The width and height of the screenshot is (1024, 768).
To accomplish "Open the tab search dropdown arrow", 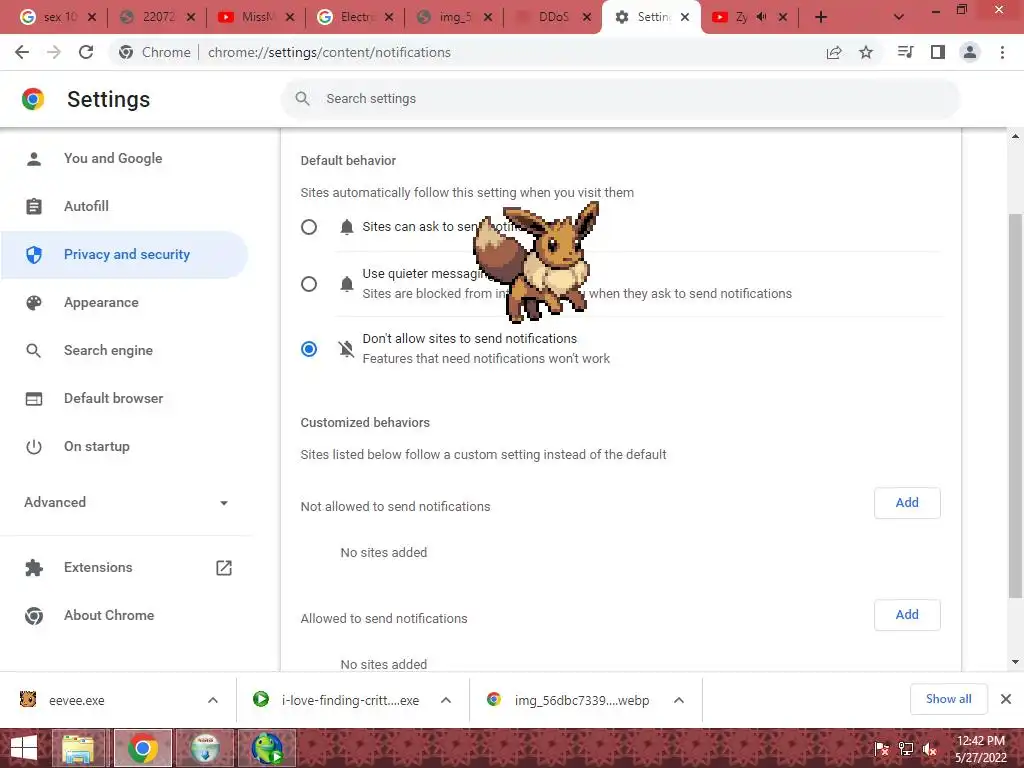I will coord(899,17).
